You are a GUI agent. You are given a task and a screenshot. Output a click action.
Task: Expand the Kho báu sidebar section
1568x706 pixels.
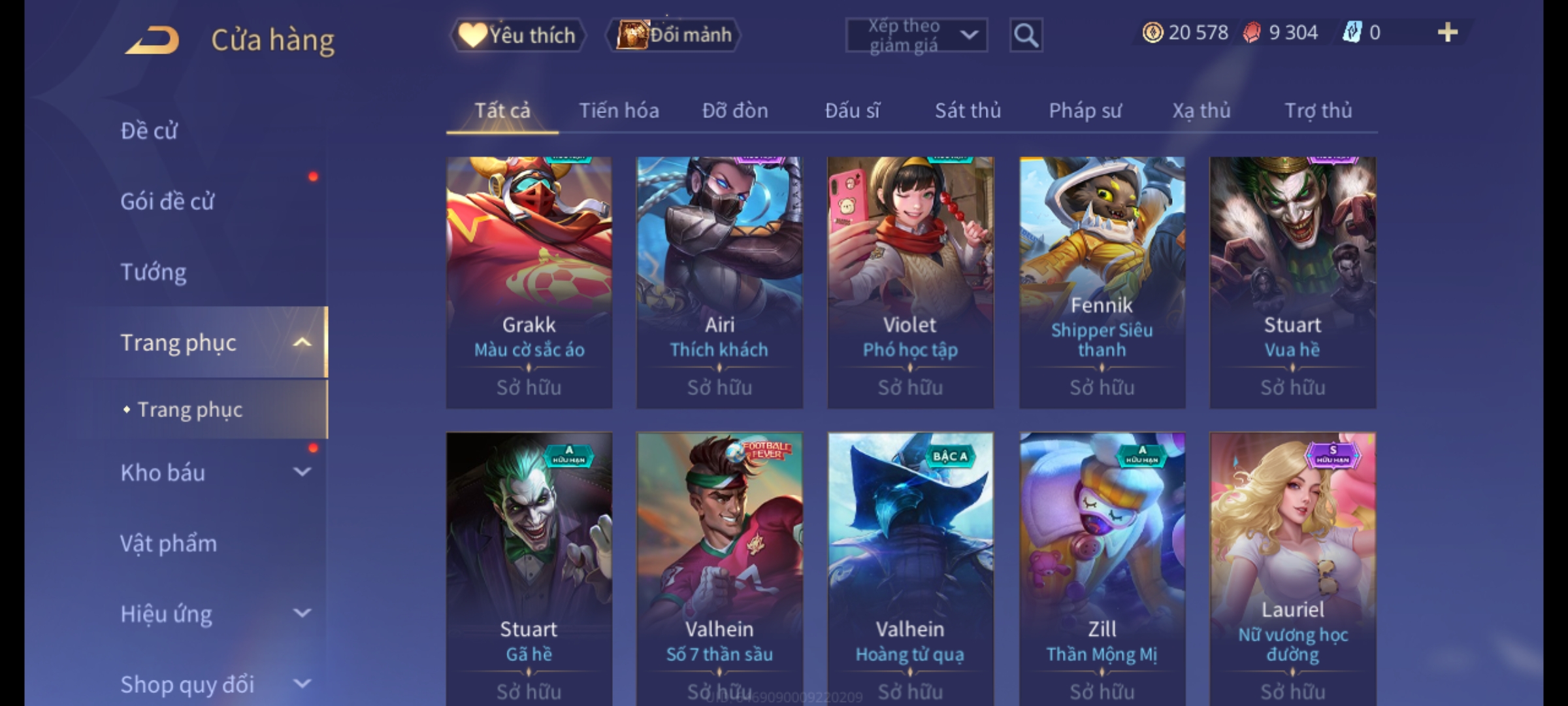coord(302,472)
